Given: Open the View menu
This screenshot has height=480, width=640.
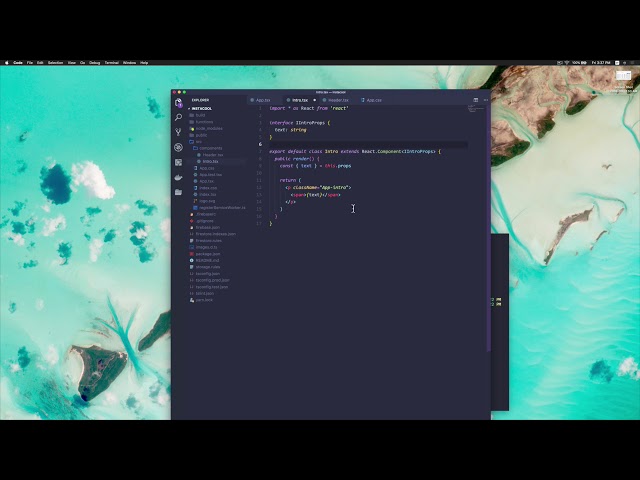Looking at the screenshot, I should tap(72, 63).
